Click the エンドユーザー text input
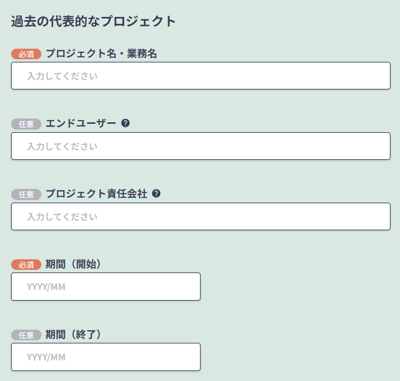Screen dimensions: 400x381 201,146
